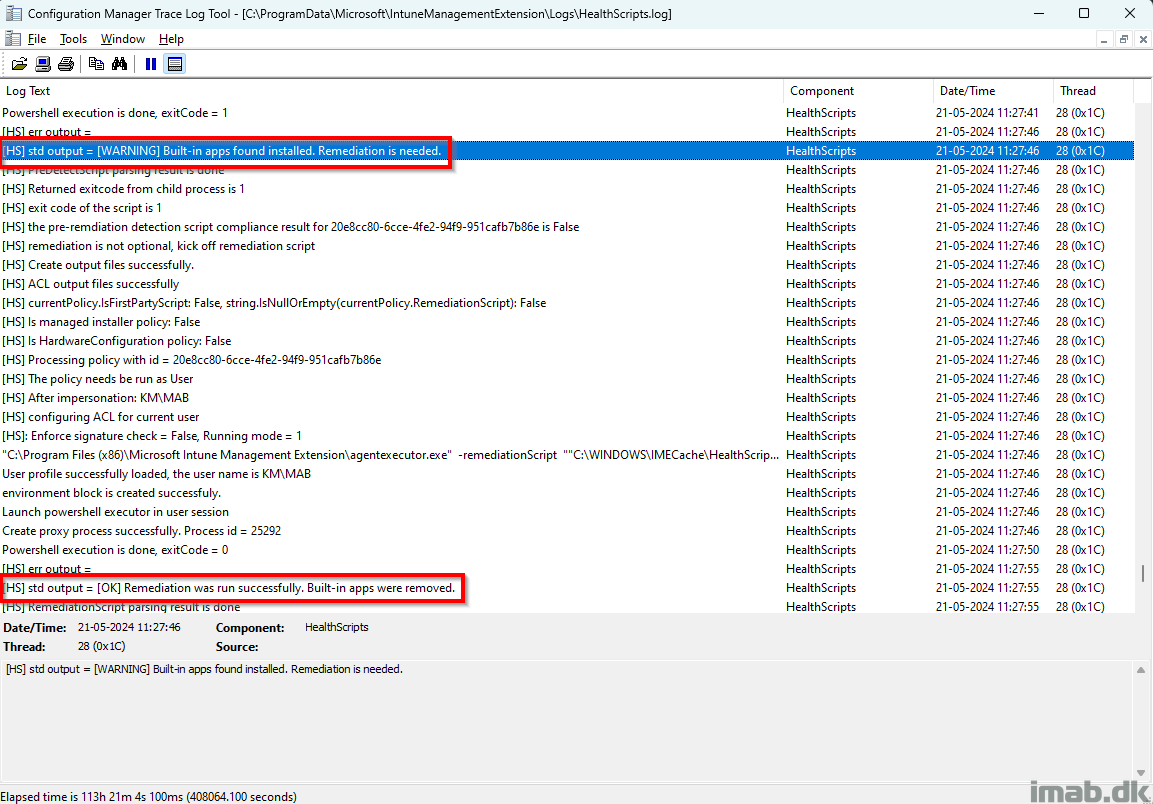Image resolution: width=1153 pixels, height=804 pixels.
Task: Click the Copy to clipboard toolbar icon
Action: pos(96,64)
